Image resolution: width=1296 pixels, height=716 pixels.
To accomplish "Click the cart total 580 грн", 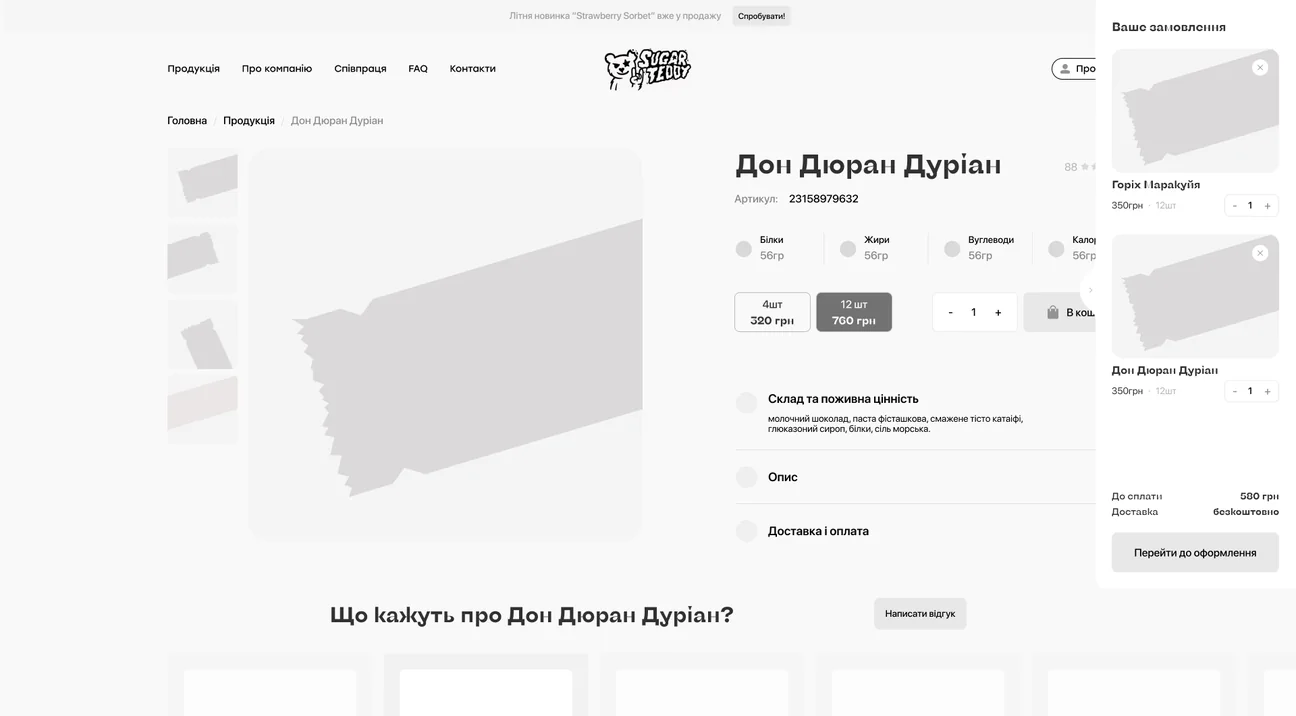I will [1259, 496].
